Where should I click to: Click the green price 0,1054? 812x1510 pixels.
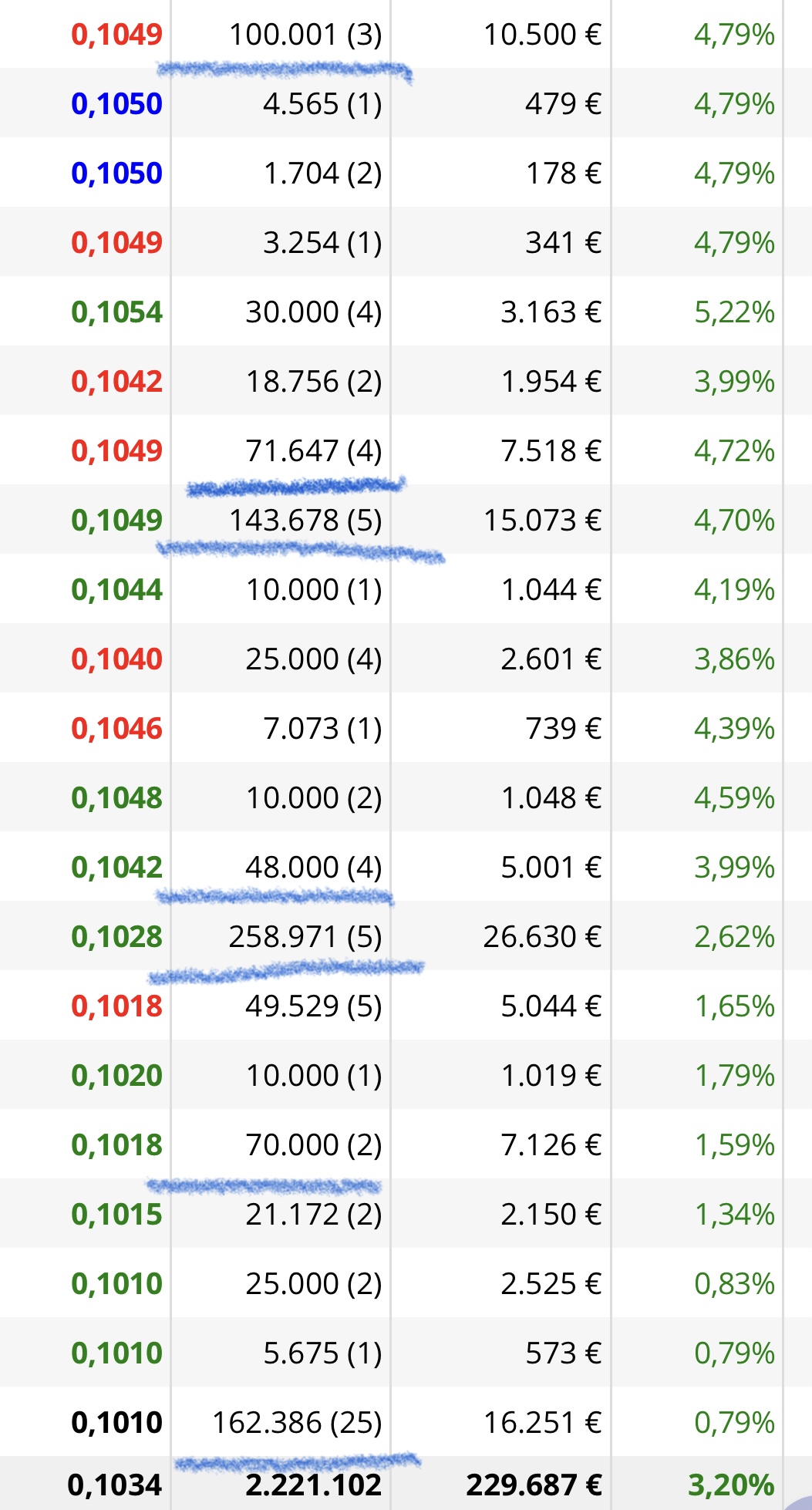point(116,312)
